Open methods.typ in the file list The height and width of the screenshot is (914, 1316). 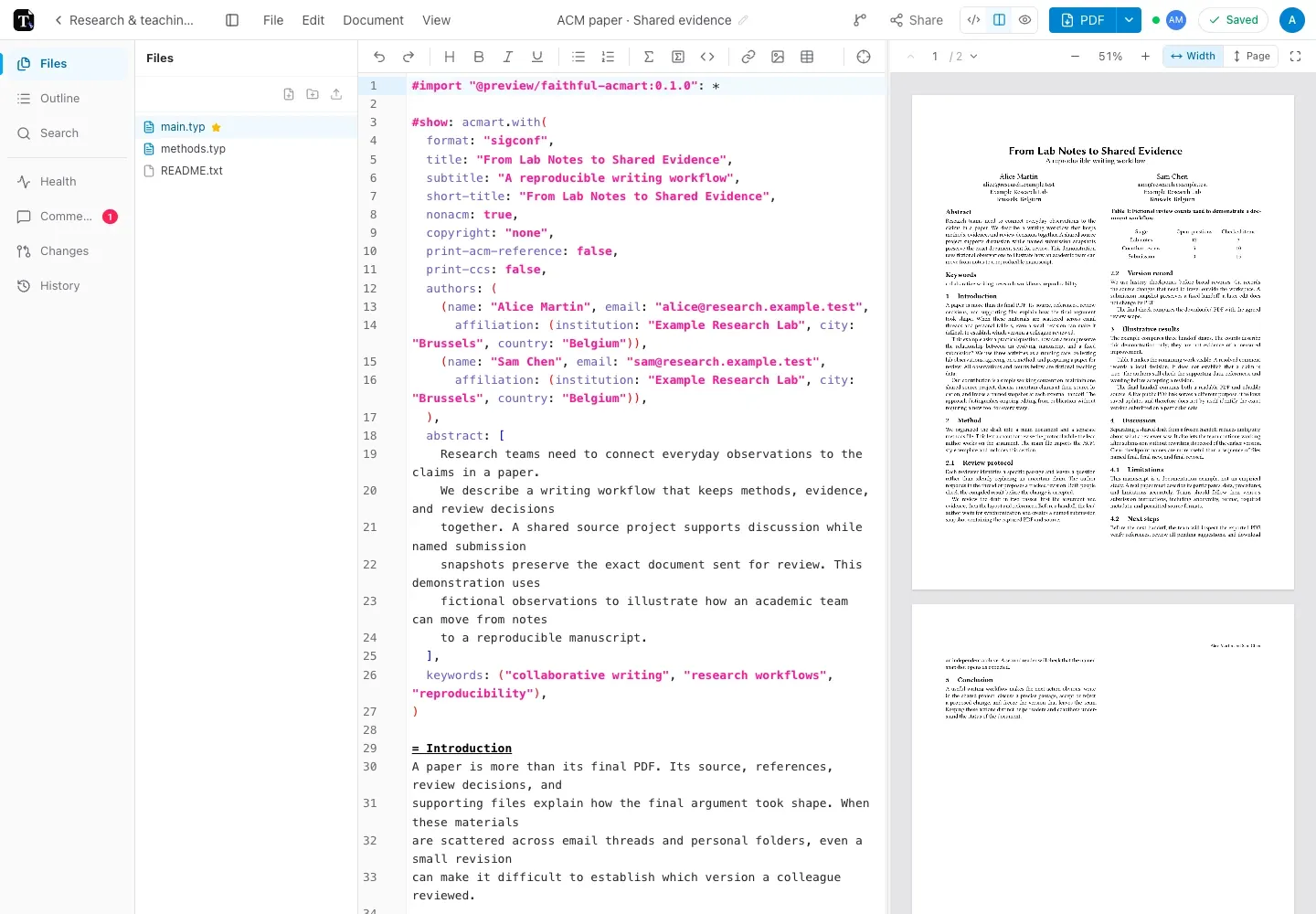pos(247,149)
